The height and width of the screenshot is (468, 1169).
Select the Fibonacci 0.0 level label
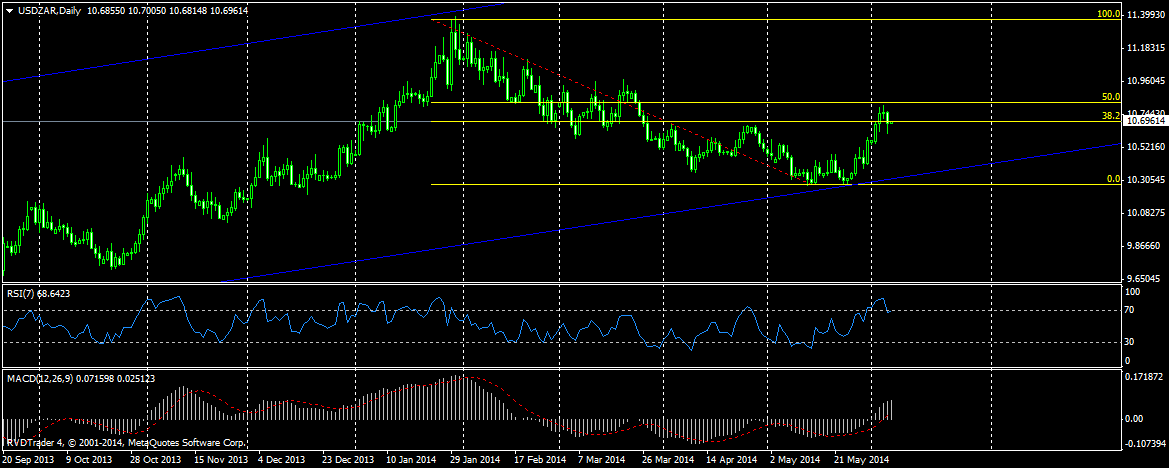(1113, 179)
